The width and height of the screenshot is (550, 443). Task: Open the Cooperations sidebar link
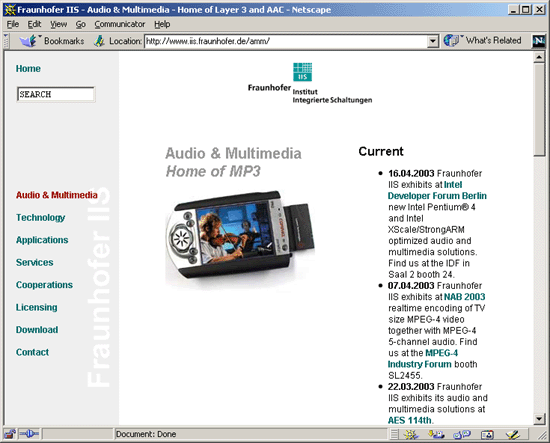(x=44, y=285)
